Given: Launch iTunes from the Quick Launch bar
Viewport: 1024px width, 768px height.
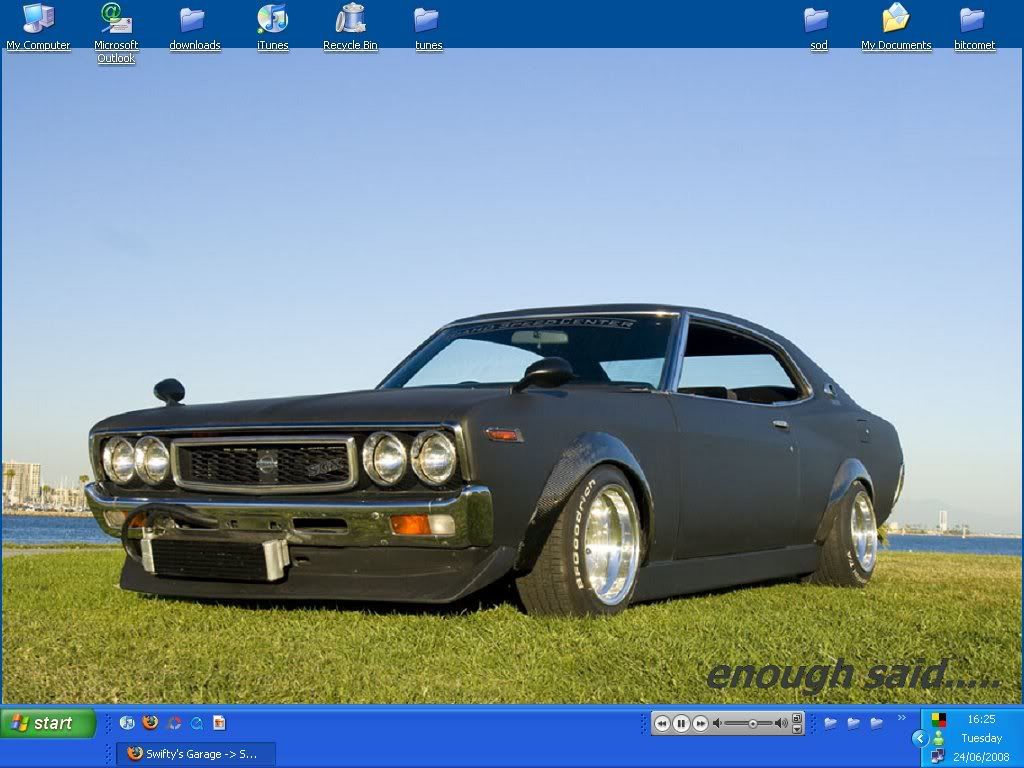Looking at the screenshot, I should [x=127, y=722].
